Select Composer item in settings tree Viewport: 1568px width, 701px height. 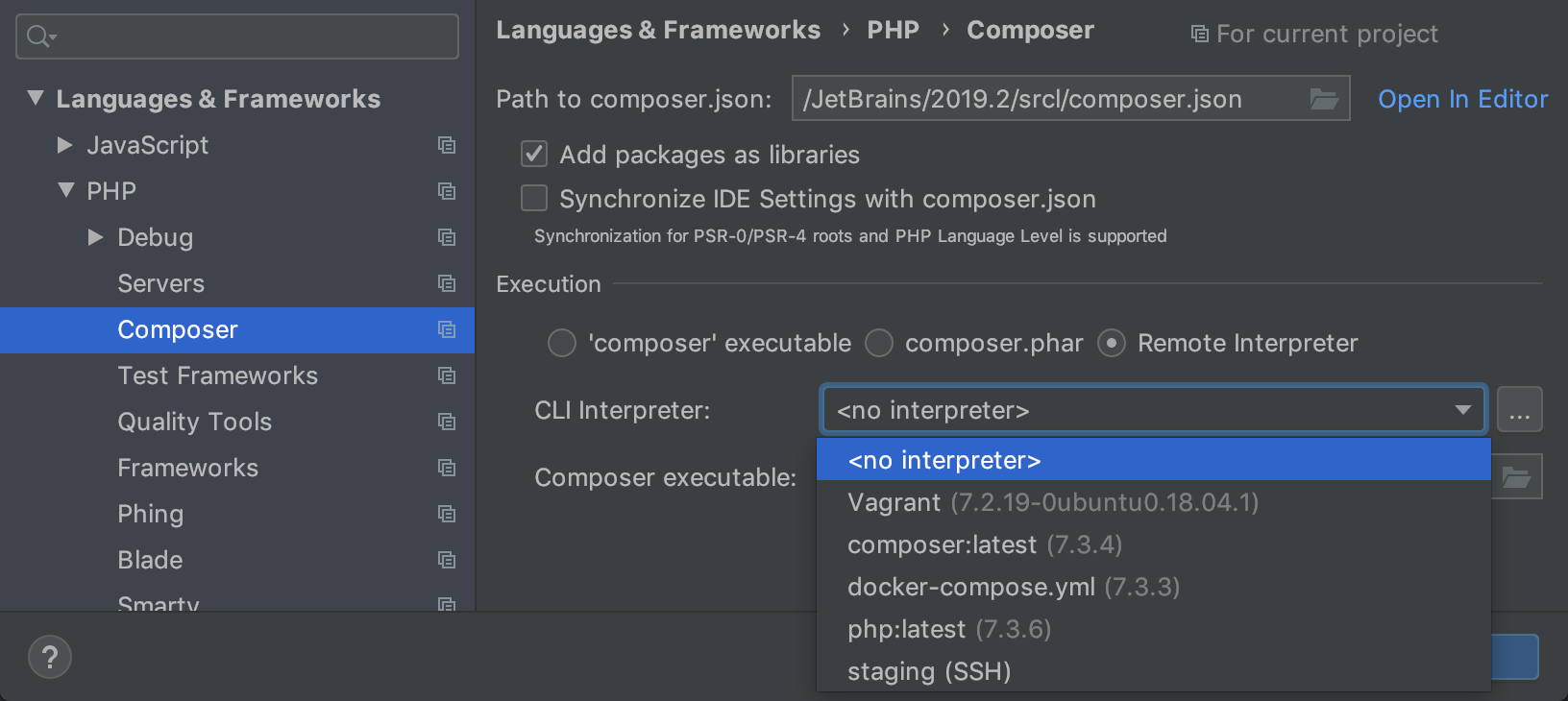click(237, 329)
